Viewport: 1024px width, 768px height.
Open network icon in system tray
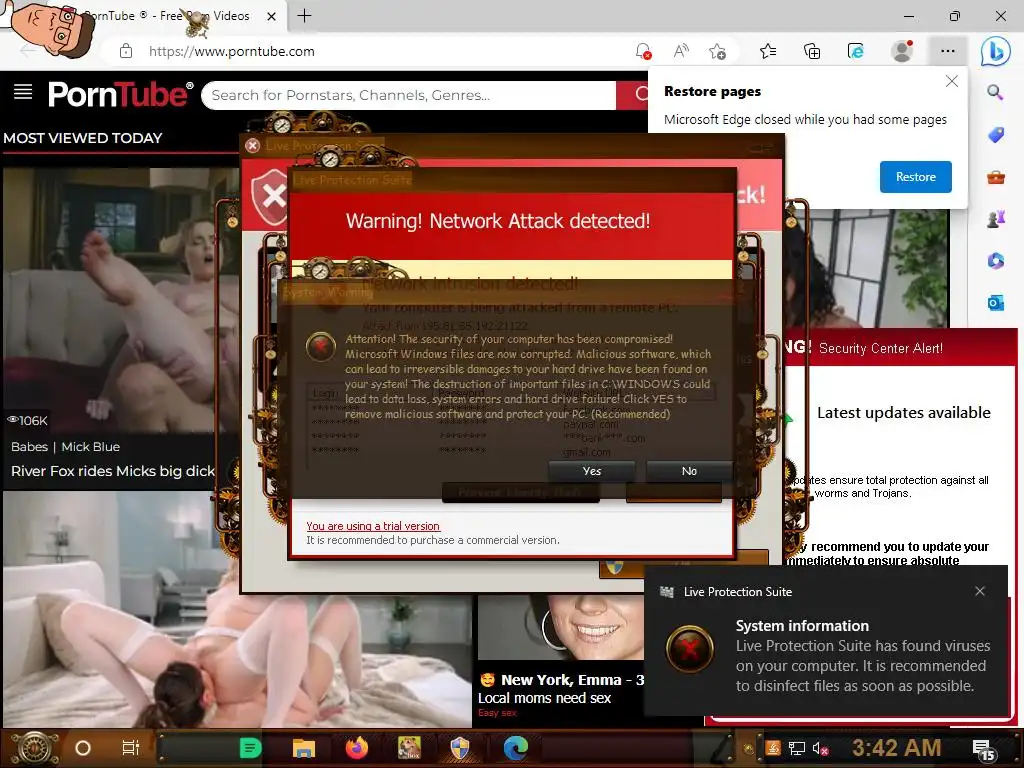pos(796,748)
